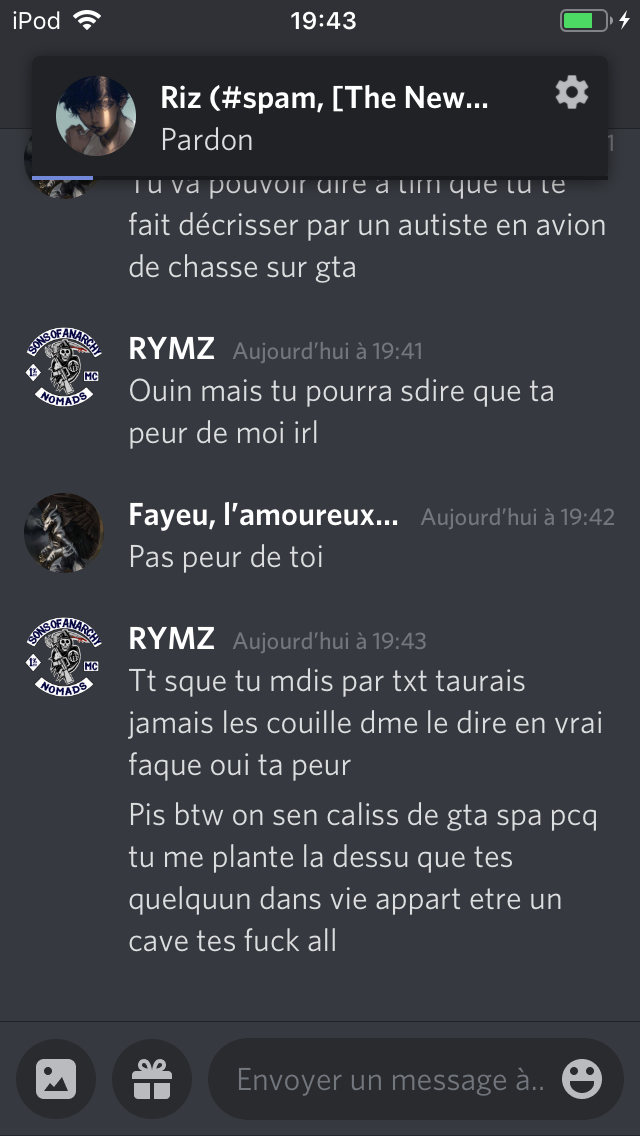
Task: Open notification settings gear icon
Action: pyautogui.click(x=572, y=93)
